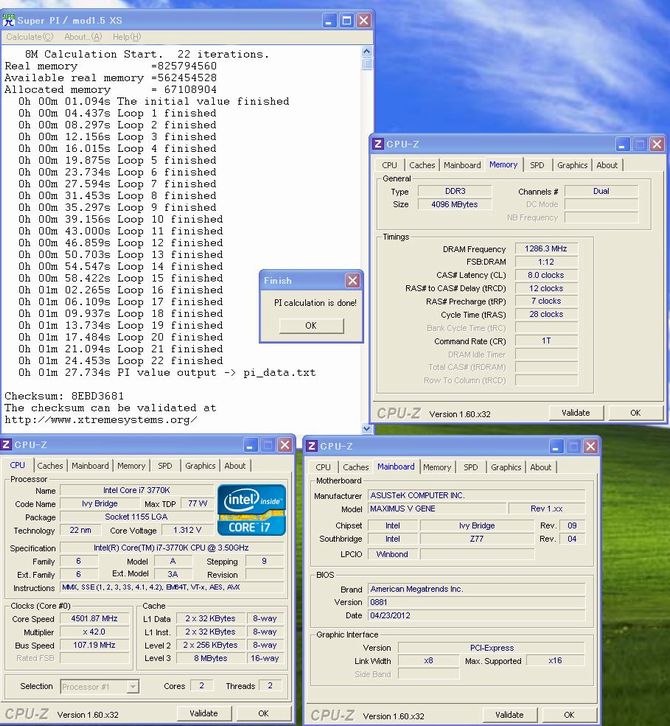This screenshot has width=670, height=726.
Task: Click Validate in the Memory CPU-Z window
Action: (x=576, y=413)
